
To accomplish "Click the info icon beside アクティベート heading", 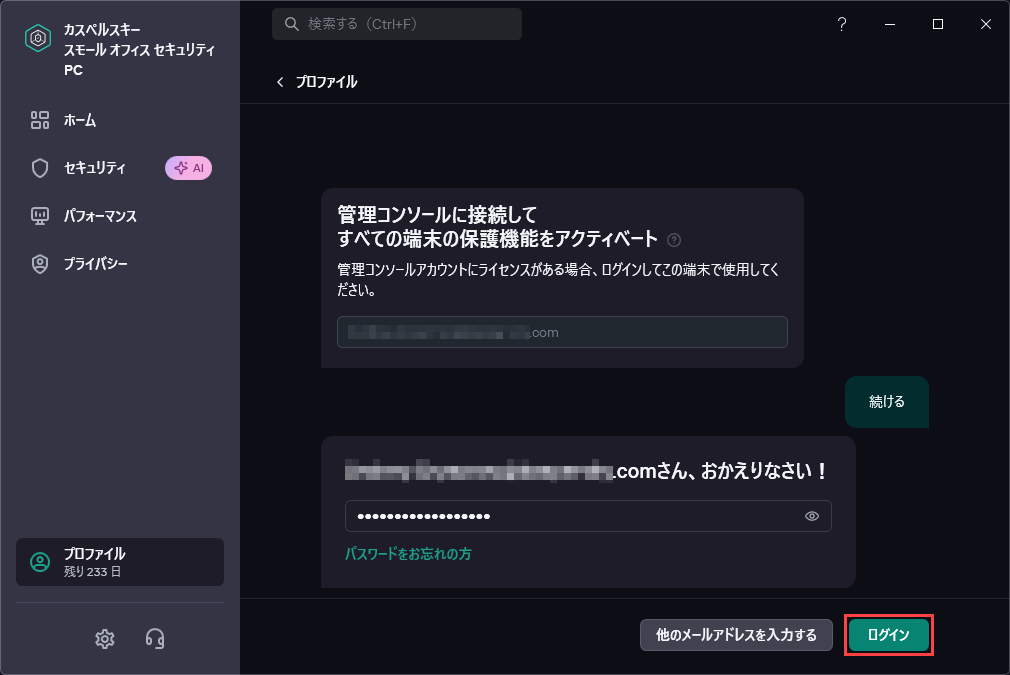I will coord(674,240).
